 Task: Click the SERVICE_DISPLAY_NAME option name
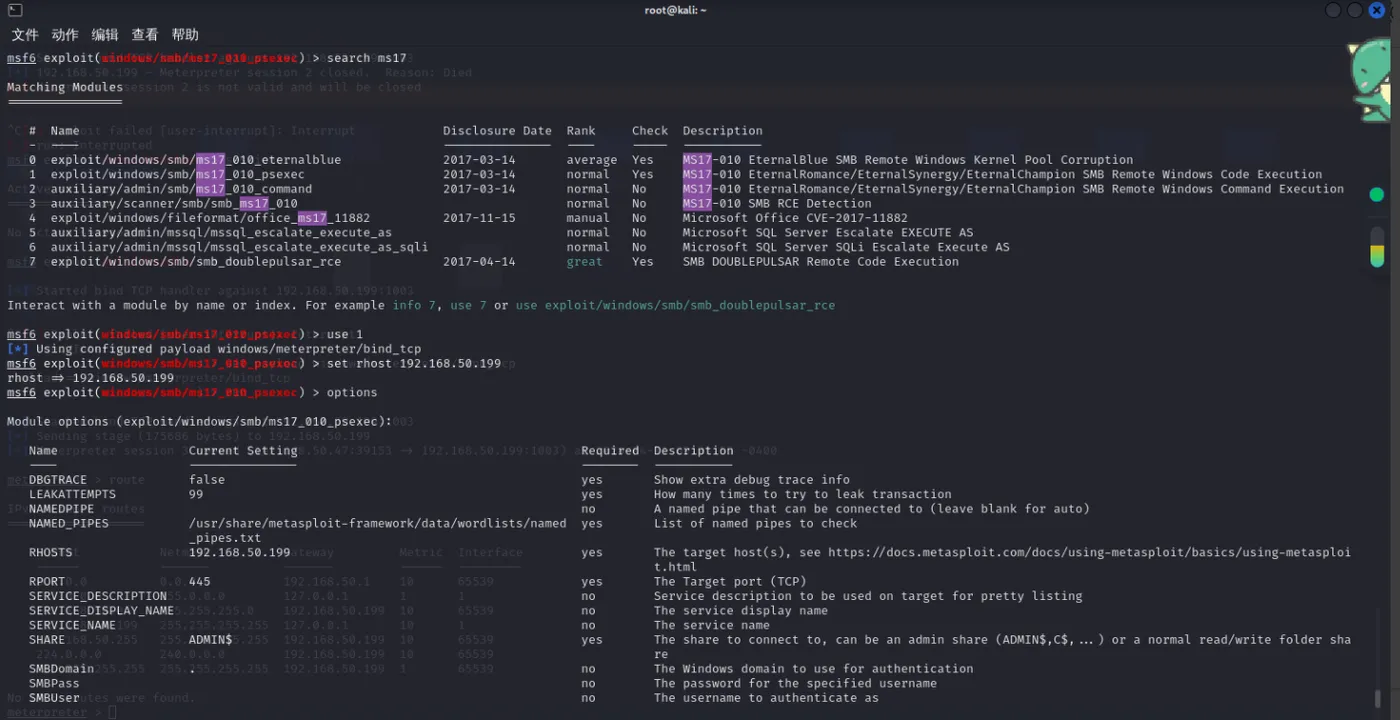click(101, 611)
